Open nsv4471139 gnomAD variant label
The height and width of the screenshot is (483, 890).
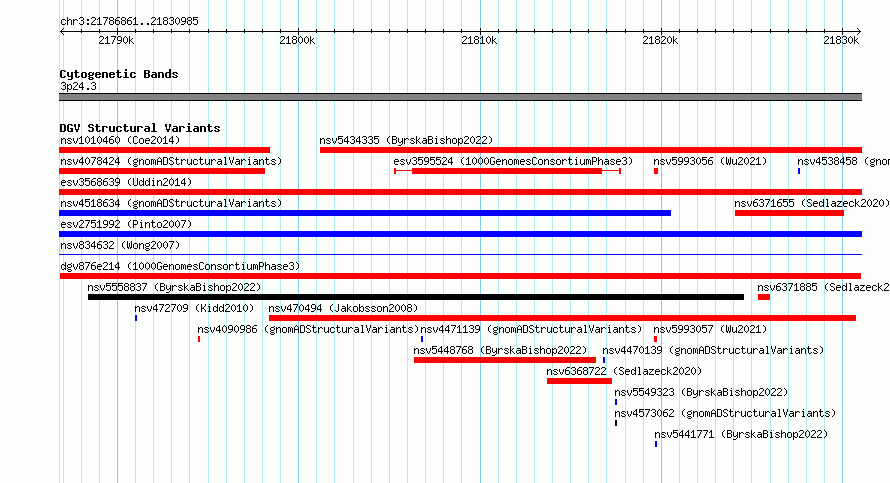[x=531, y=329]
